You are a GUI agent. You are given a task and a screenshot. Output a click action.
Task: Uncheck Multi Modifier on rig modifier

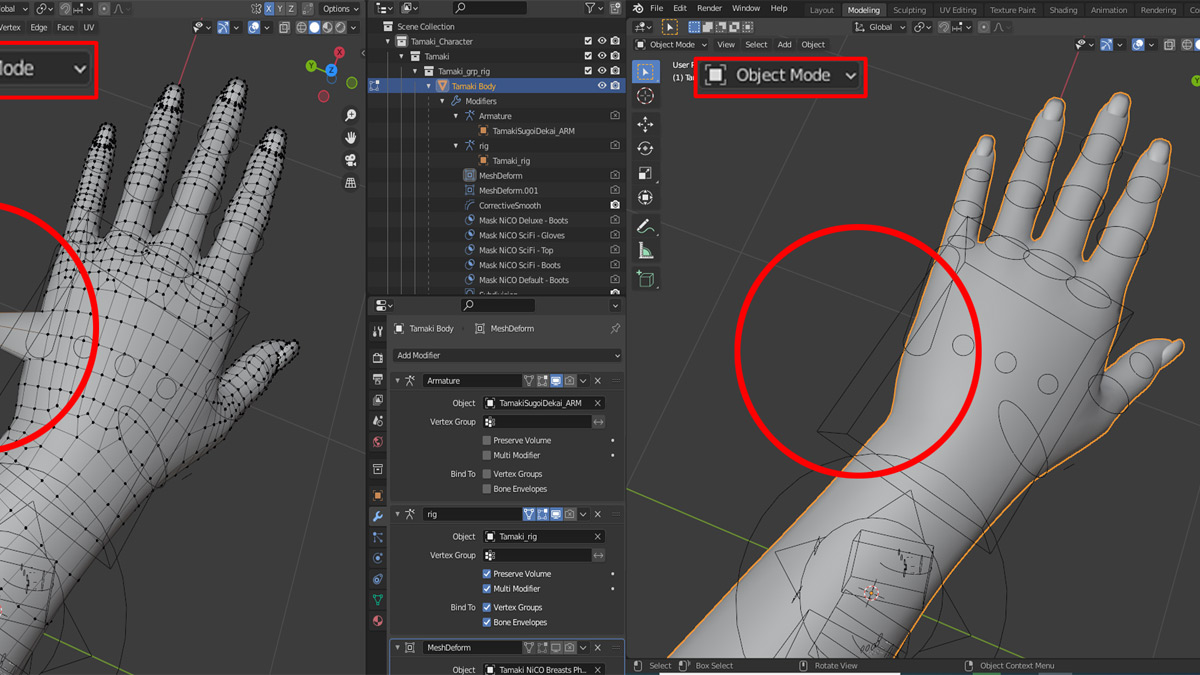point(487,589)
